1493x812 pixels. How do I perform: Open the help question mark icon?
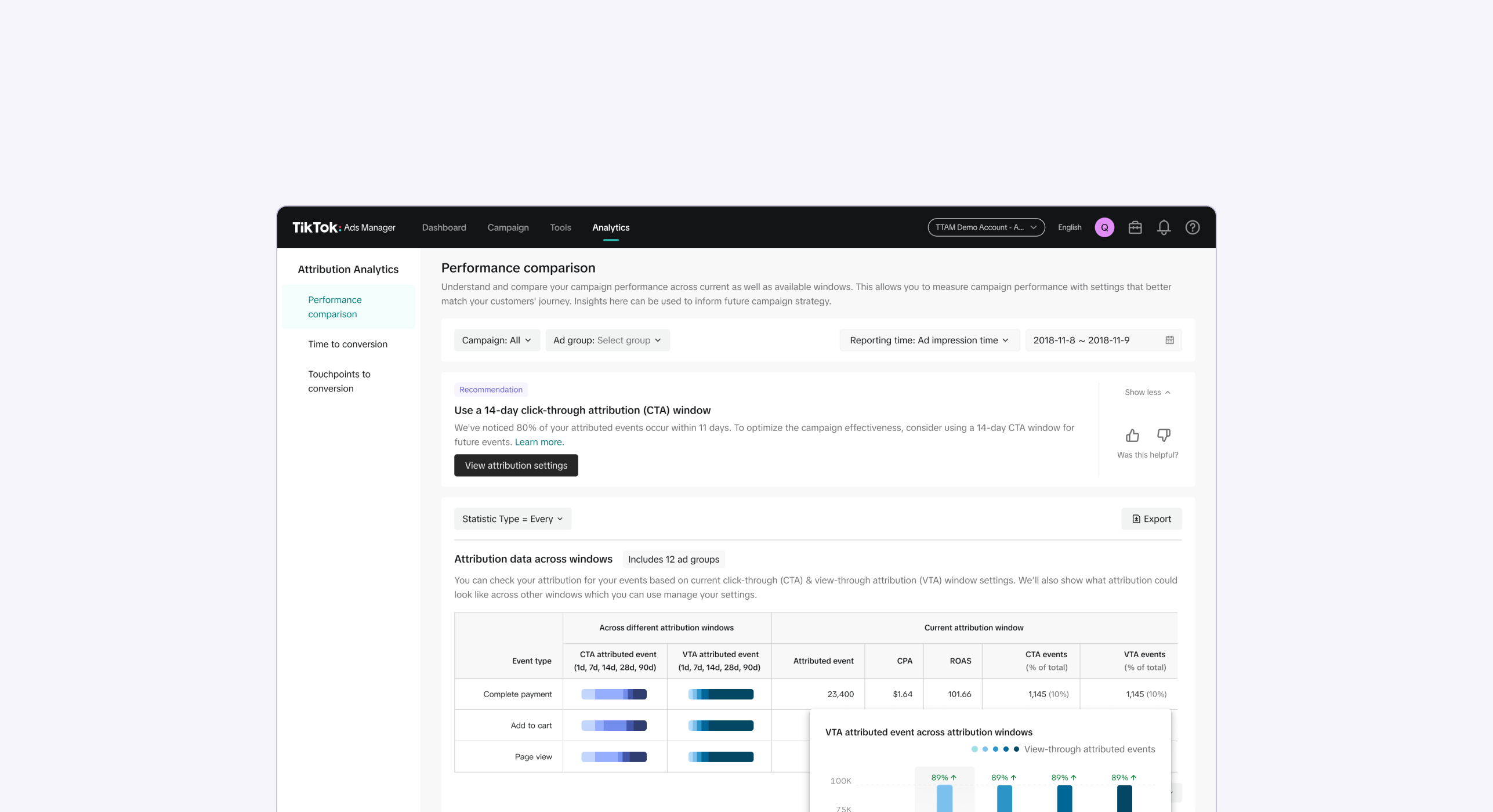[x=1192, y=227]
